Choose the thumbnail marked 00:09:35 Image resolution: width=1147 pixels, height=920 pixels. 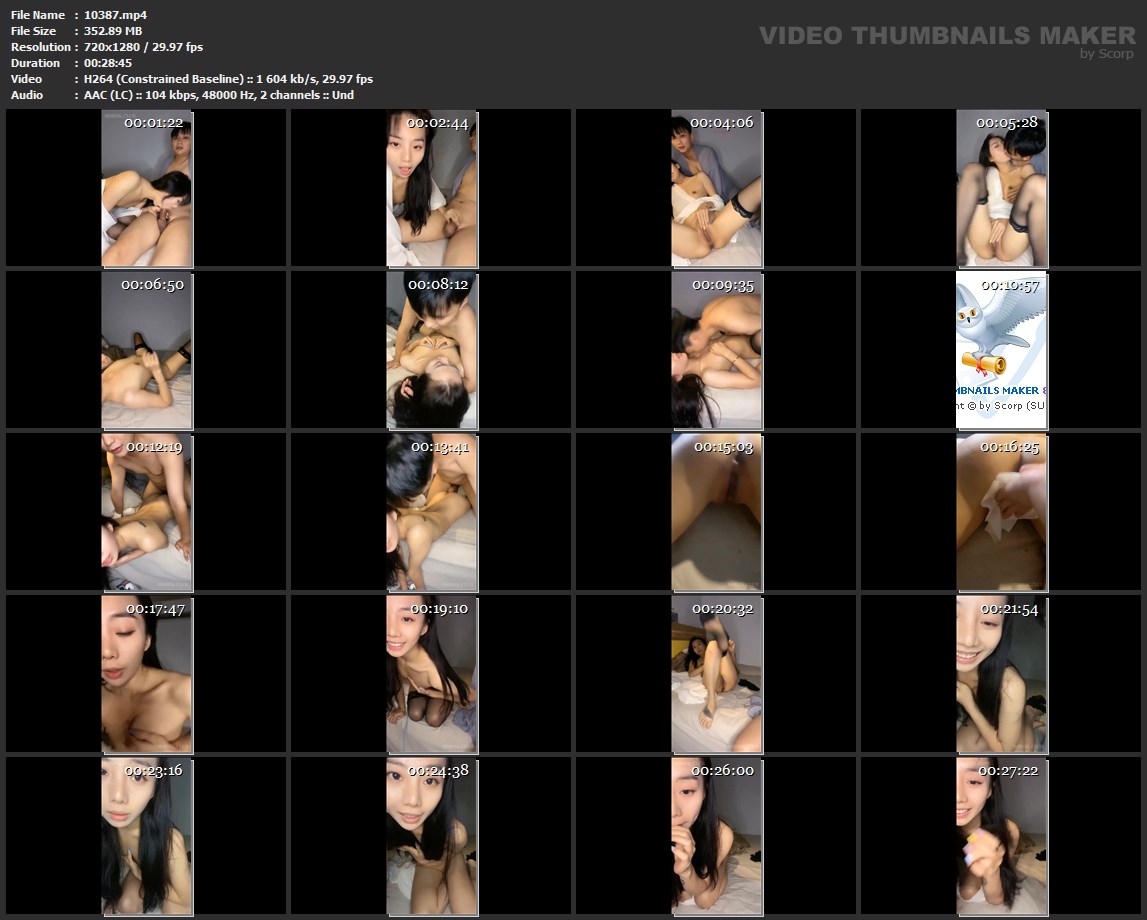(716, 350)
